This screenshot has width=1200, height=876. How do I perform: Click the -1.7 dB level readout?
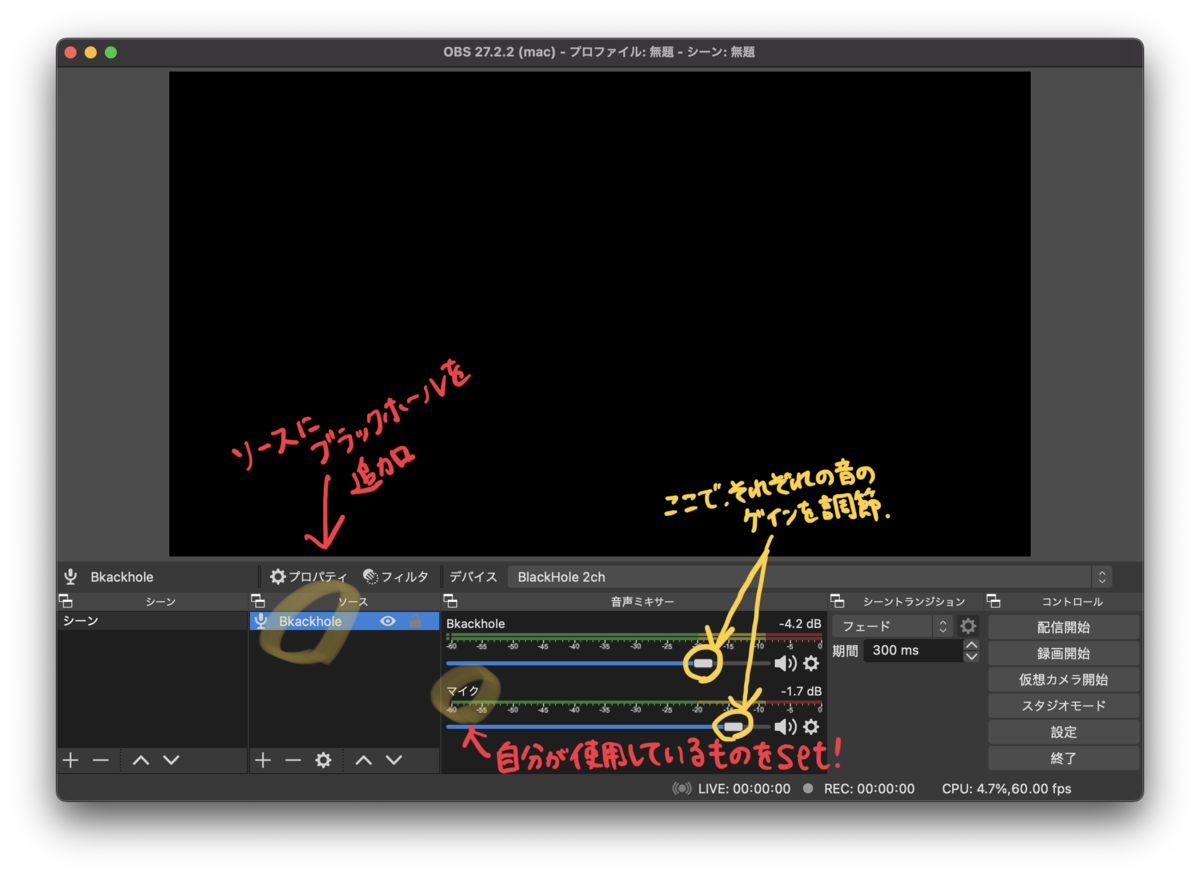(800, 691)
